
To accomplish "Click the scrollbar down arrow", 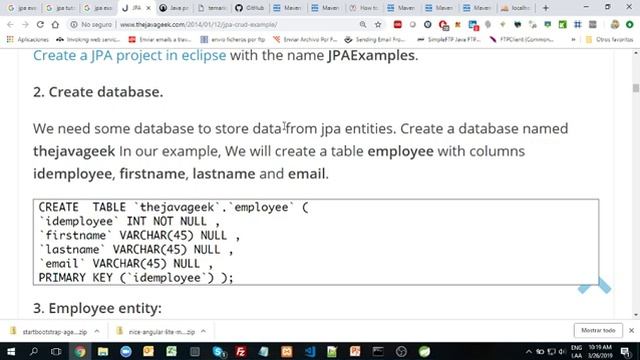I will pyautogui.click(x=636, y=315).
